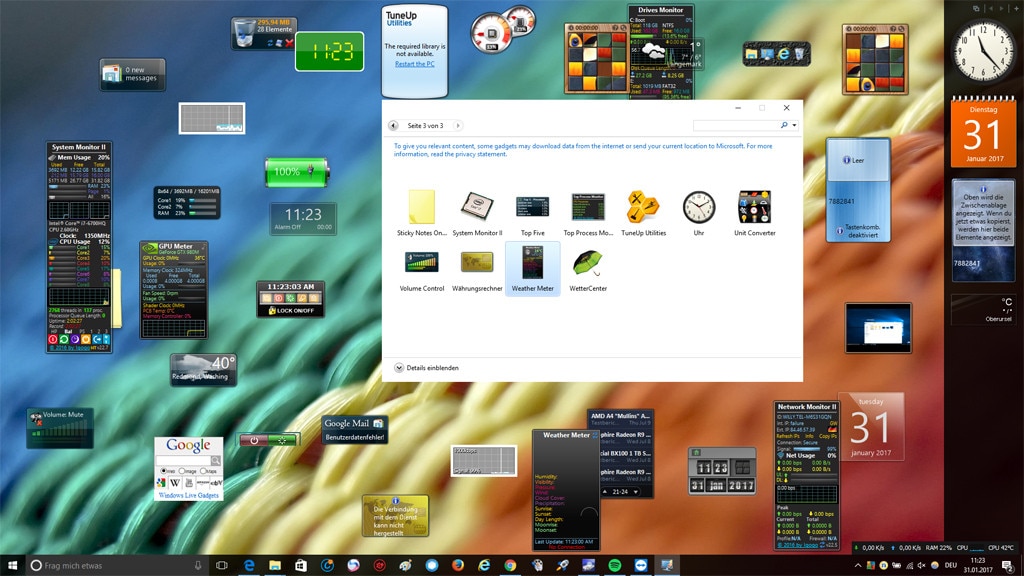Click the recycle bin icon gadget
This screenshot has height=576, width=1024.
tap(244, 33)
